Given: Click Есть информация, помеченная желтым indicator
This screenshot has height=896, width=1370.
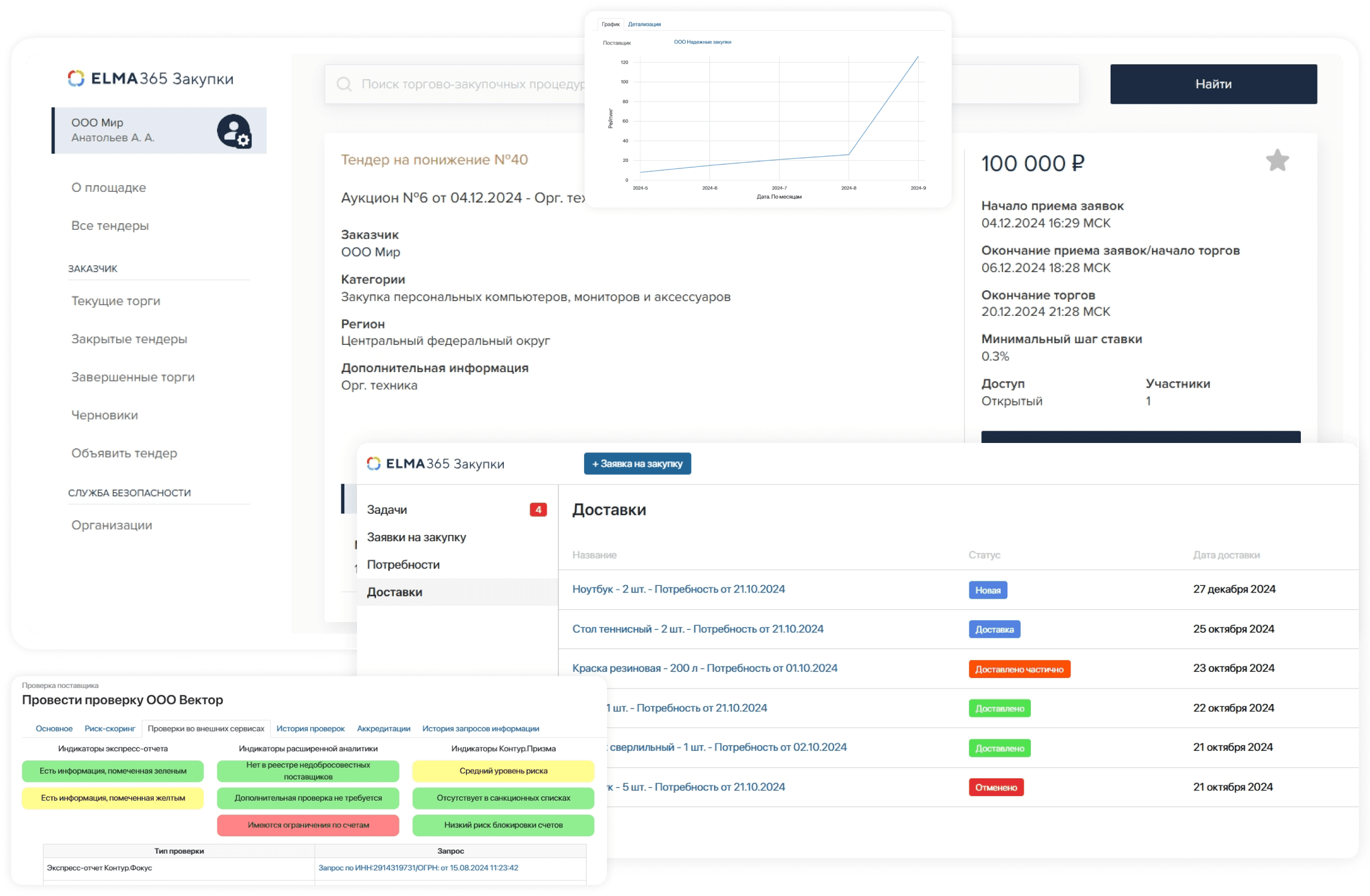Looking at the screenshot, I should pyautogui.click(x=113, y=798).
